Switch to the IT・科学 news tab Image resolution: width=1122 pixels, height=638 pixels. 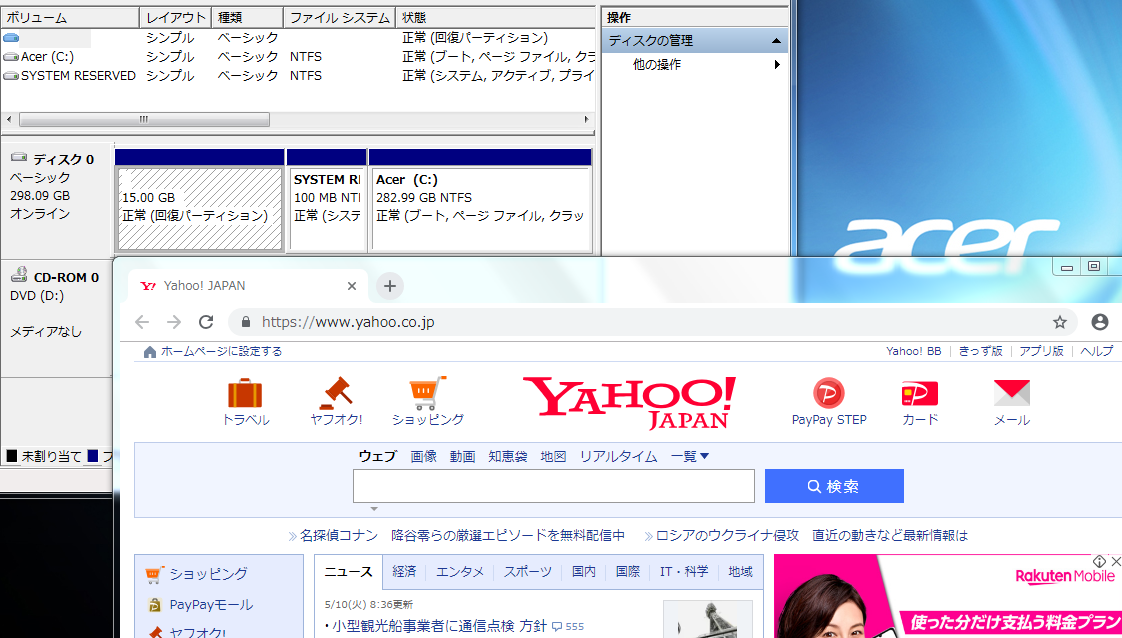click(x=684, y=571)
